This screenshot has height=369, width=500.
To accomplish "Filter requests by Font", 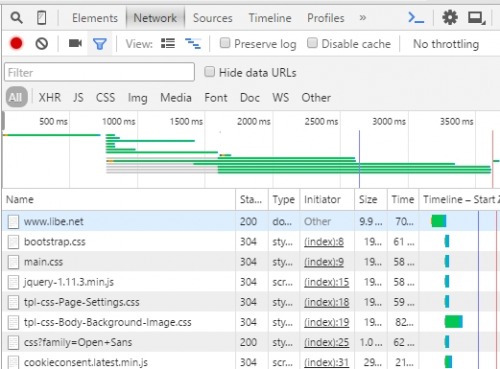I will 216,98.
